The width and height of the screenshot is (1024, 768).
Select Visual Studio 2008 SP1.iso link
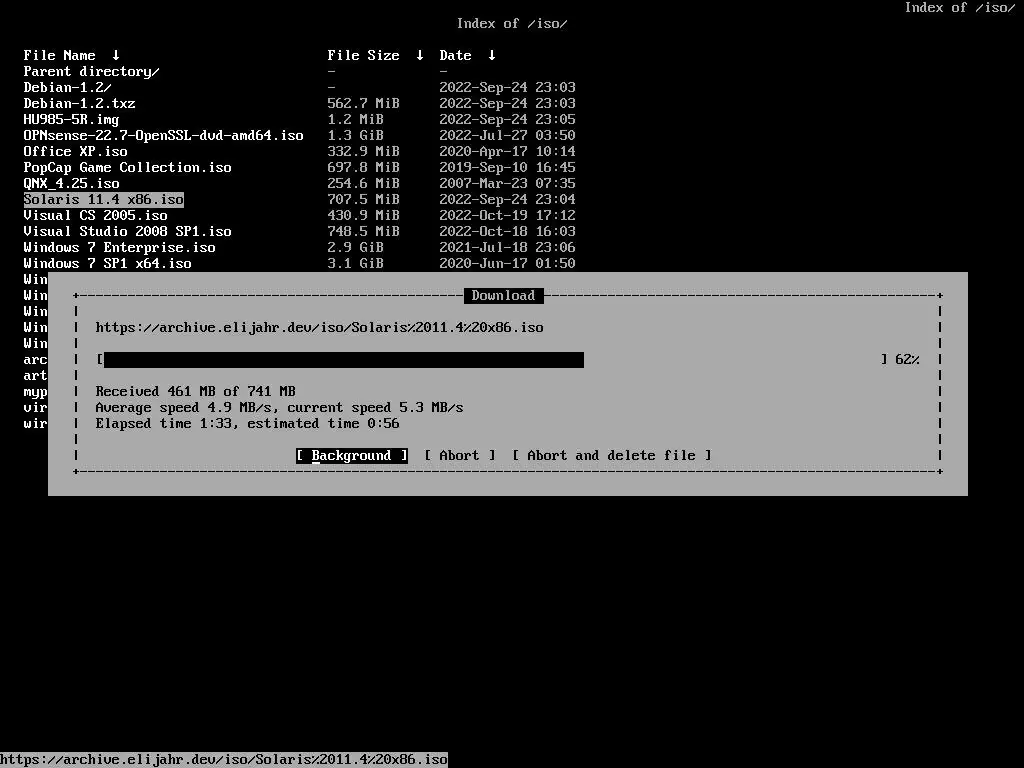(127, 231)
